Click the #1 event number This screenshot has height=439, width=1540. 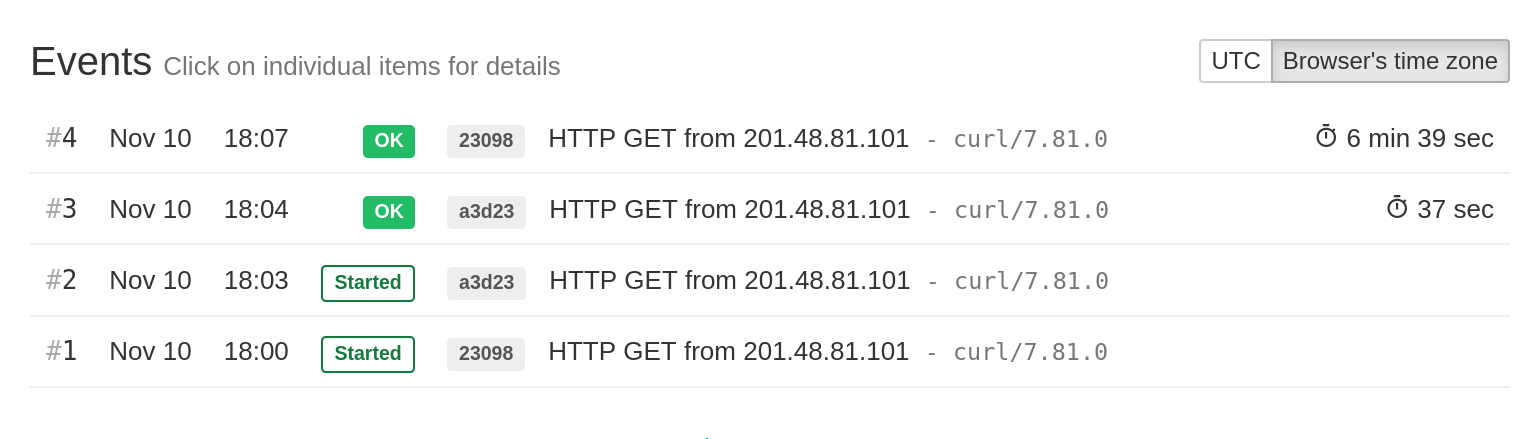point(61,352)
